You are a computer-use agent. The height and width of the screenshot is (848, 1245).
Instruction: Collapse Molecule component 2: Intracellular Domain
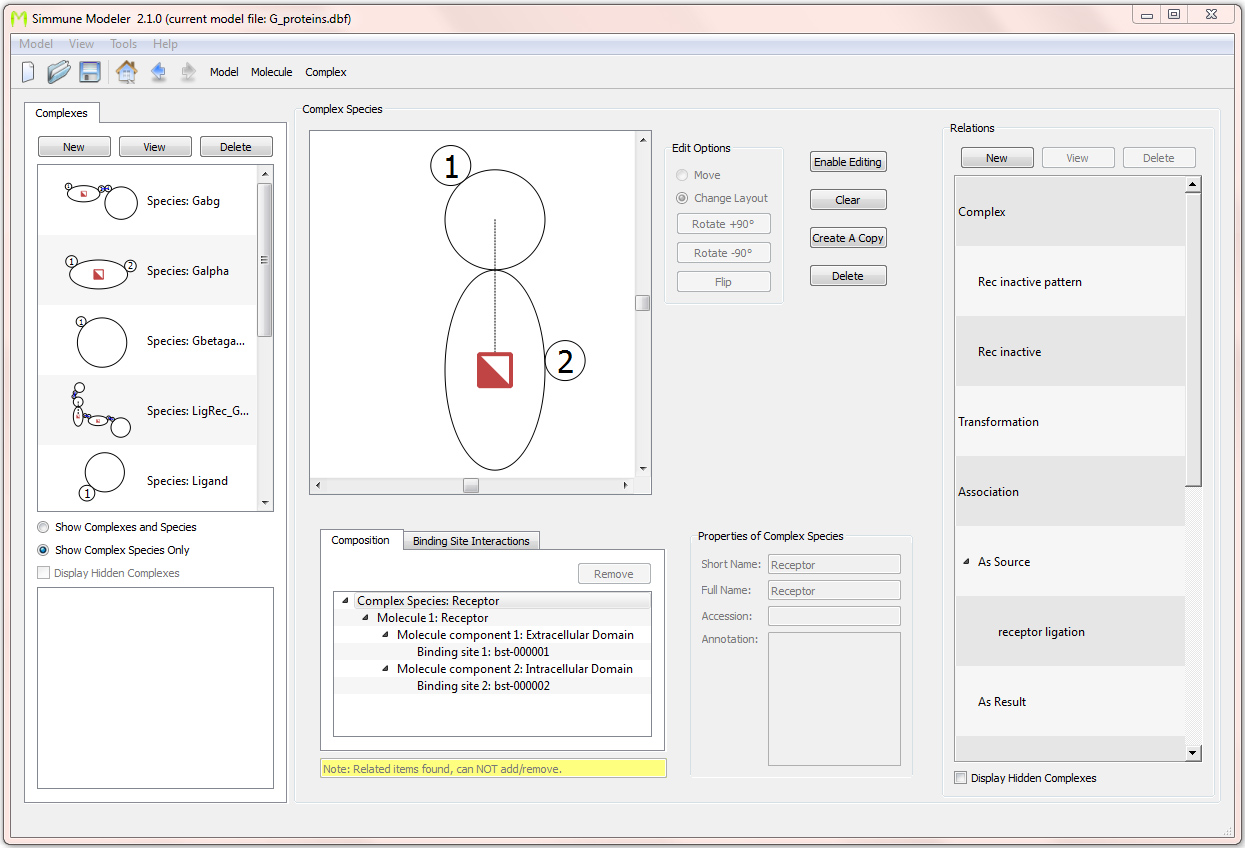385,669
